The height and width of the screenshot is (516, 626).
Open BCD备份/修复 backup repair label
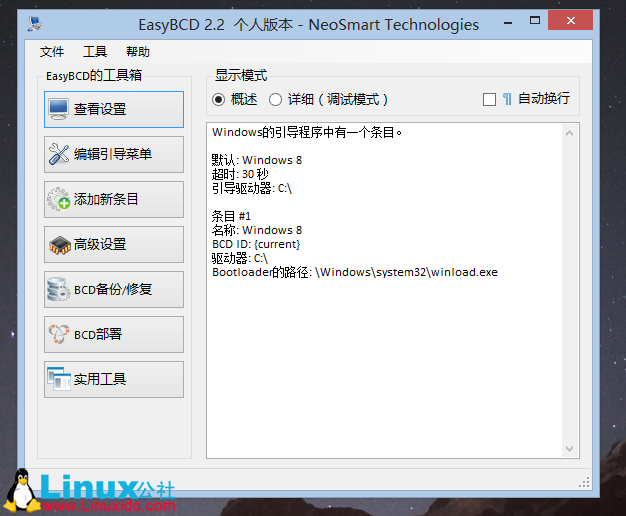coord(113,289)
